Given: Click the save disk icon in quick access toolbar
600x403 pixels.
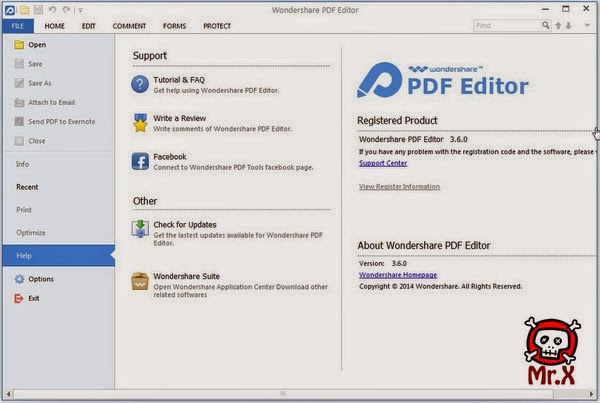Looking at the screenshot, I should pyautogui.click(x=38, y=10).
